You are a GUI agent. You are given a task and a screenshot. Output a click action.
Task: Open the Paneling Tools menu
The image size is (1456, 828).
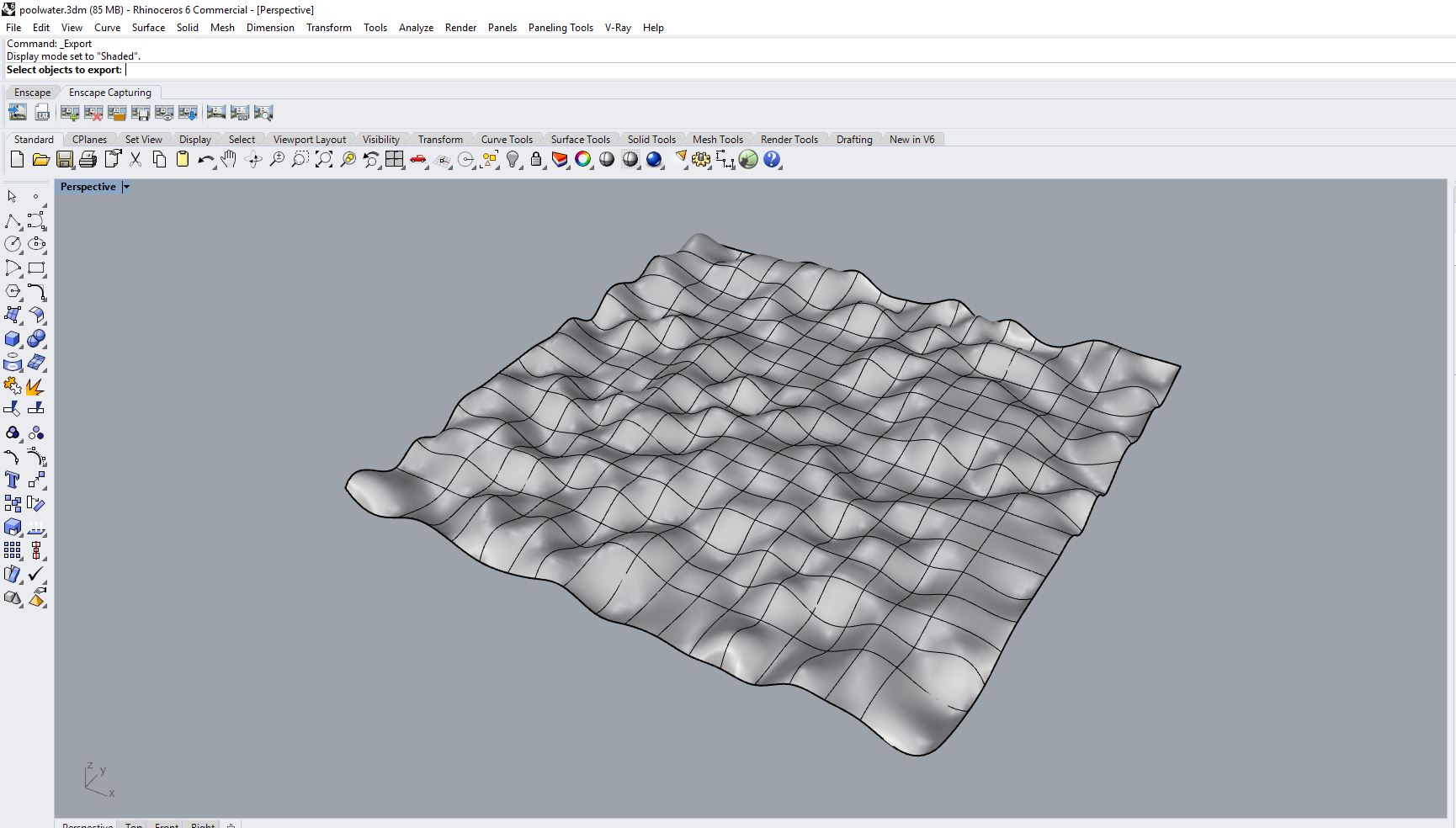[x=561, y=27]
